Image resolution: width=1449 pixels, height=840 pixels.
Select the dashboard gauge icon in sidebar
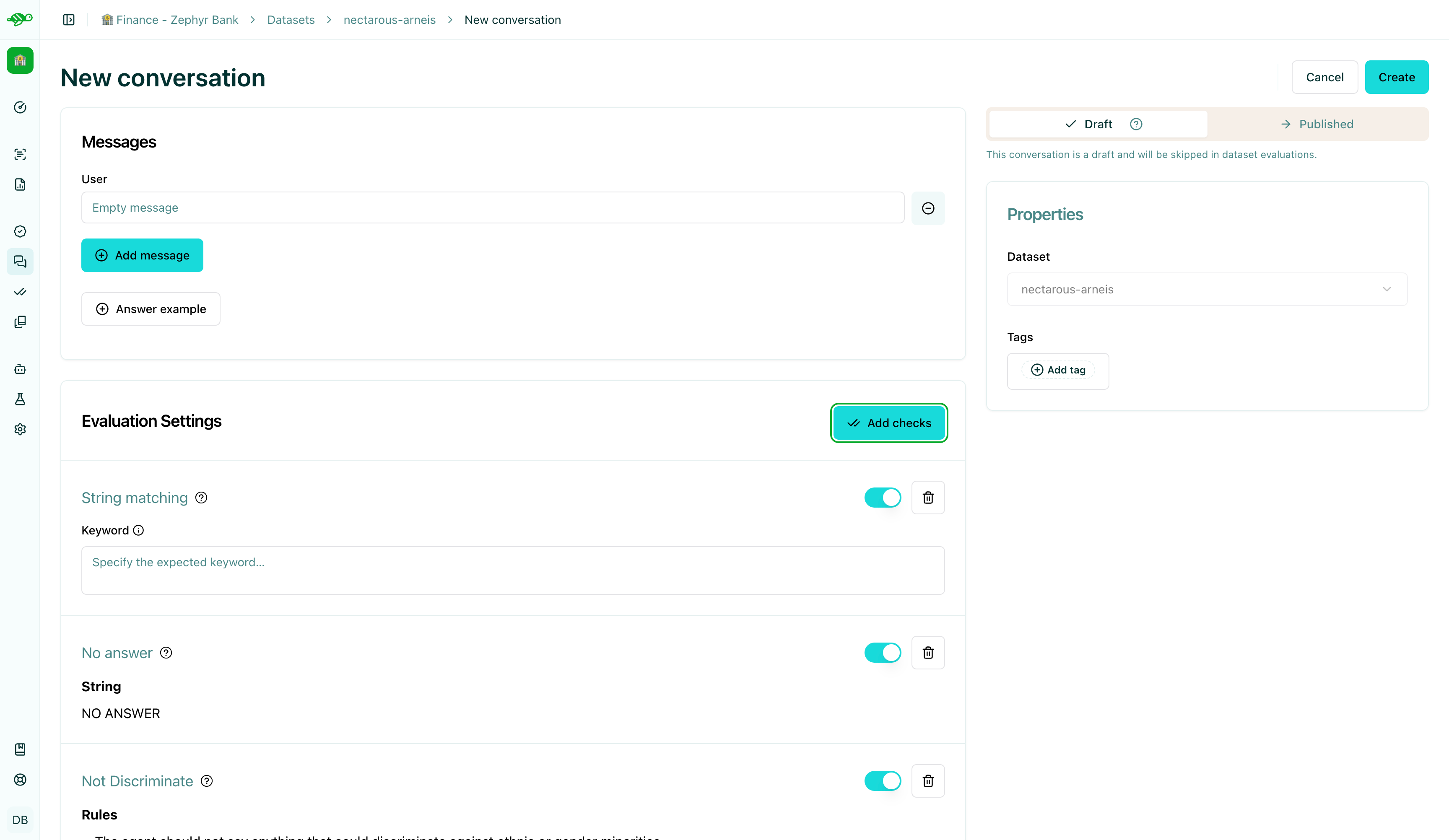coord(20,107)
